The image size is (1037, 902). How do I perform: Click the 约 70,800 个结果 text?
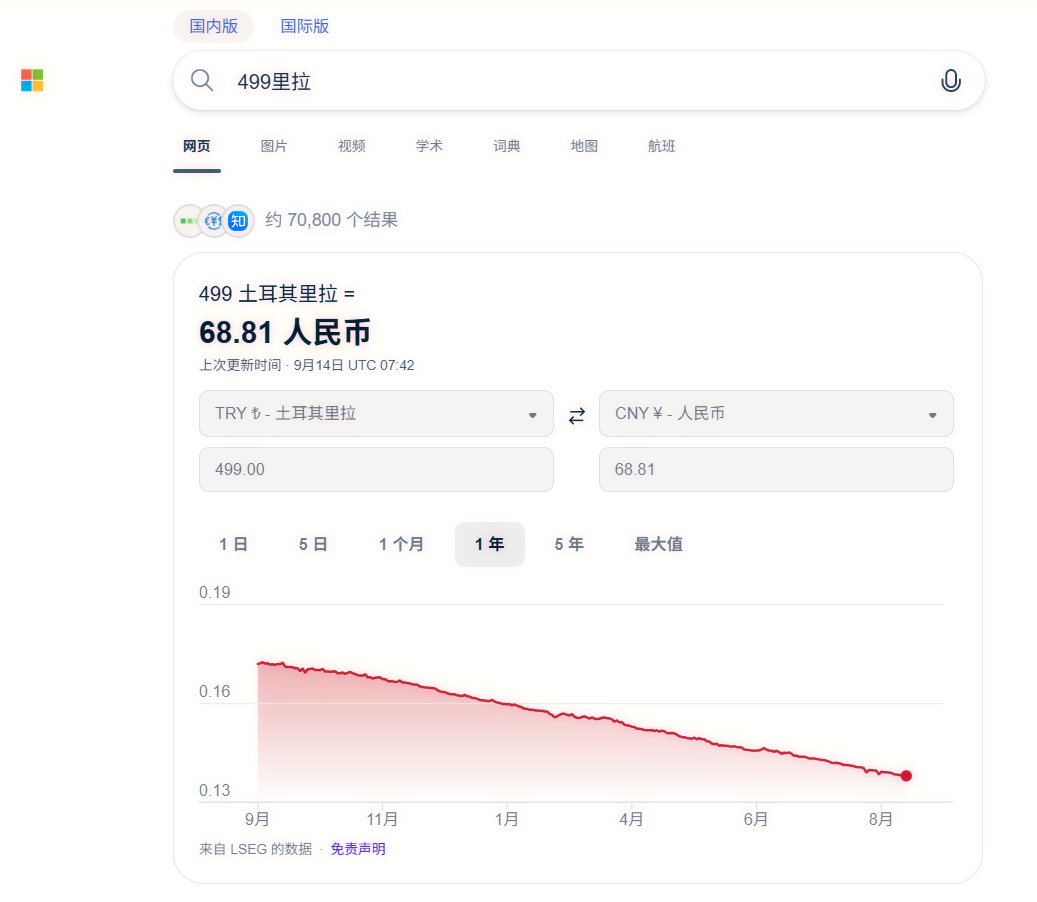(x=331, y=220)
